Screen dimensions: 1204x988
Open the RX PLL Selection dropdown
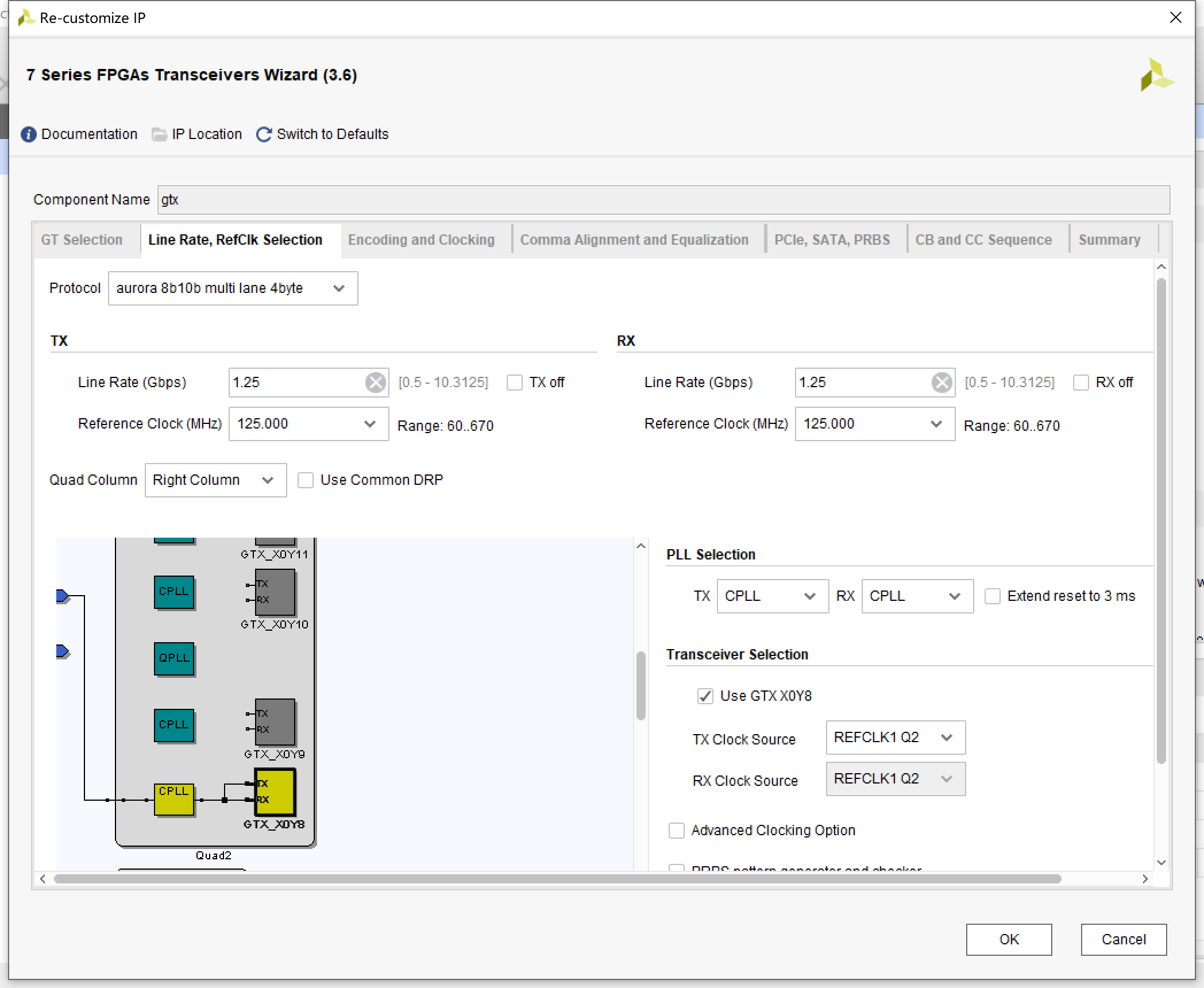coord(917,596)
